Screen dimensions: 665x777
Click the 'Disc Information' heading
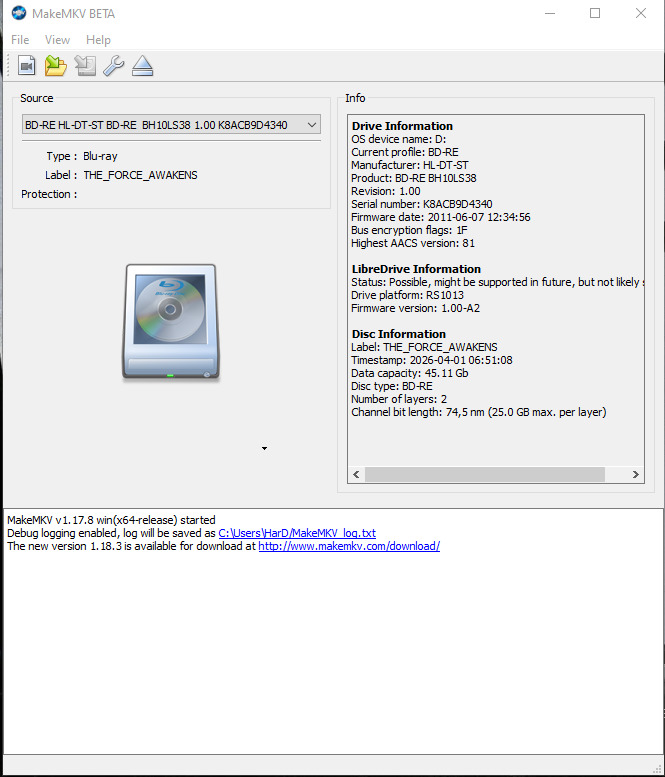(x=398, y=334)
